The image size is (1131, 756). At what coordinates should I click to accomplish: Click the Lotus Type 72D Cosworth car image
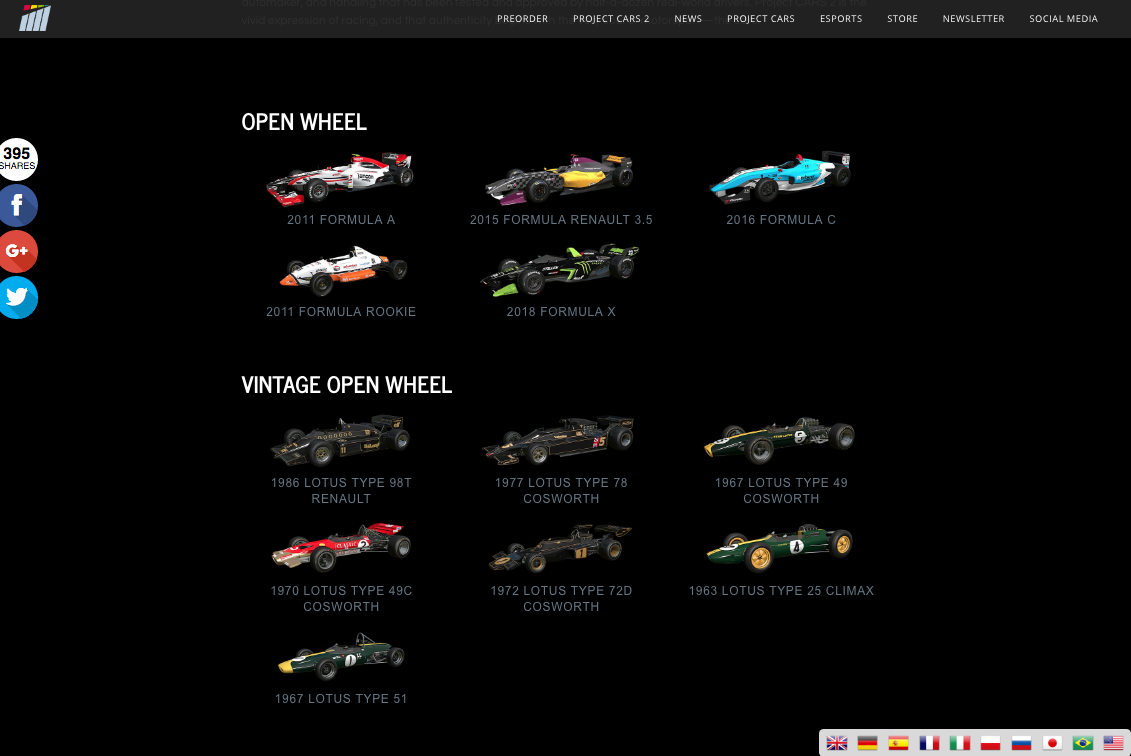[x=560, y=548]
